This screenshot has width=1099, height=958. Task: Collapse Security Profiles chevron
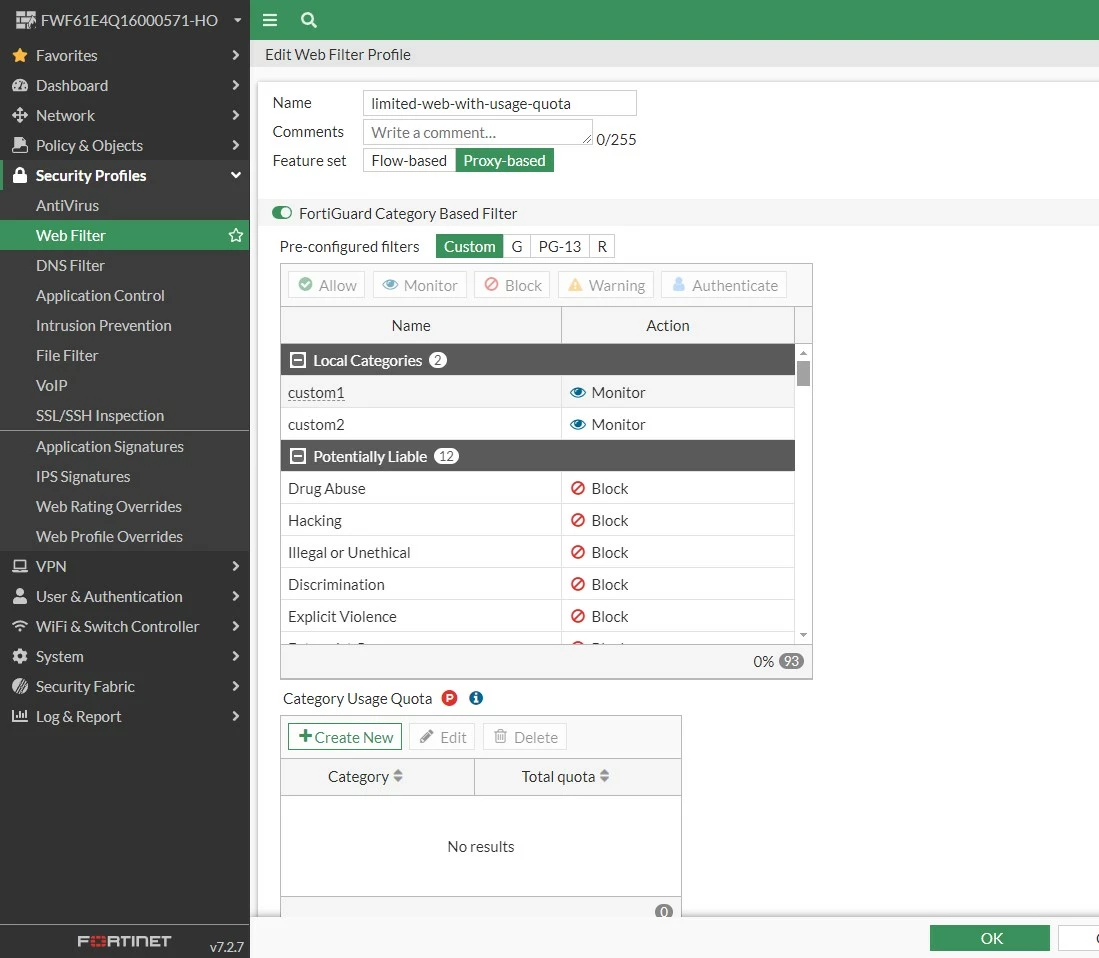[236, 175]
